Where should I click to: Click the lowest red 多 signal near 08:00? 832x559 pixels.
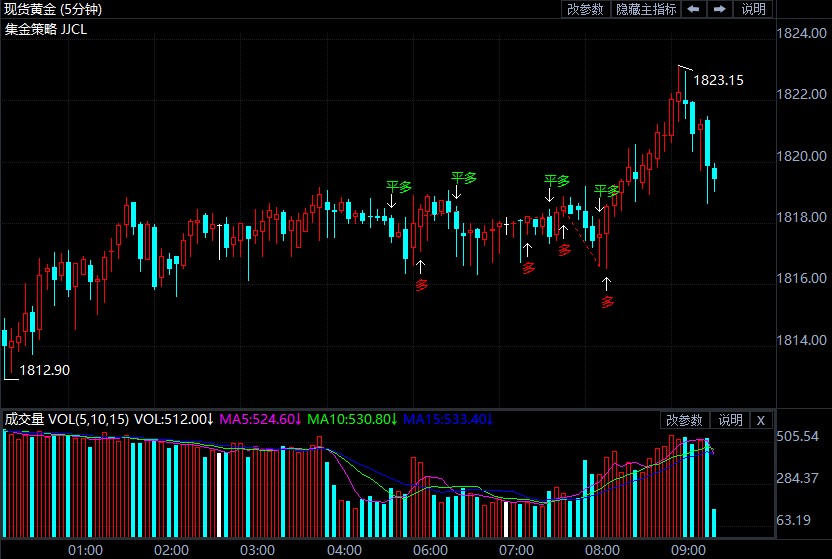pyautogui.click(x=607, y=302)
